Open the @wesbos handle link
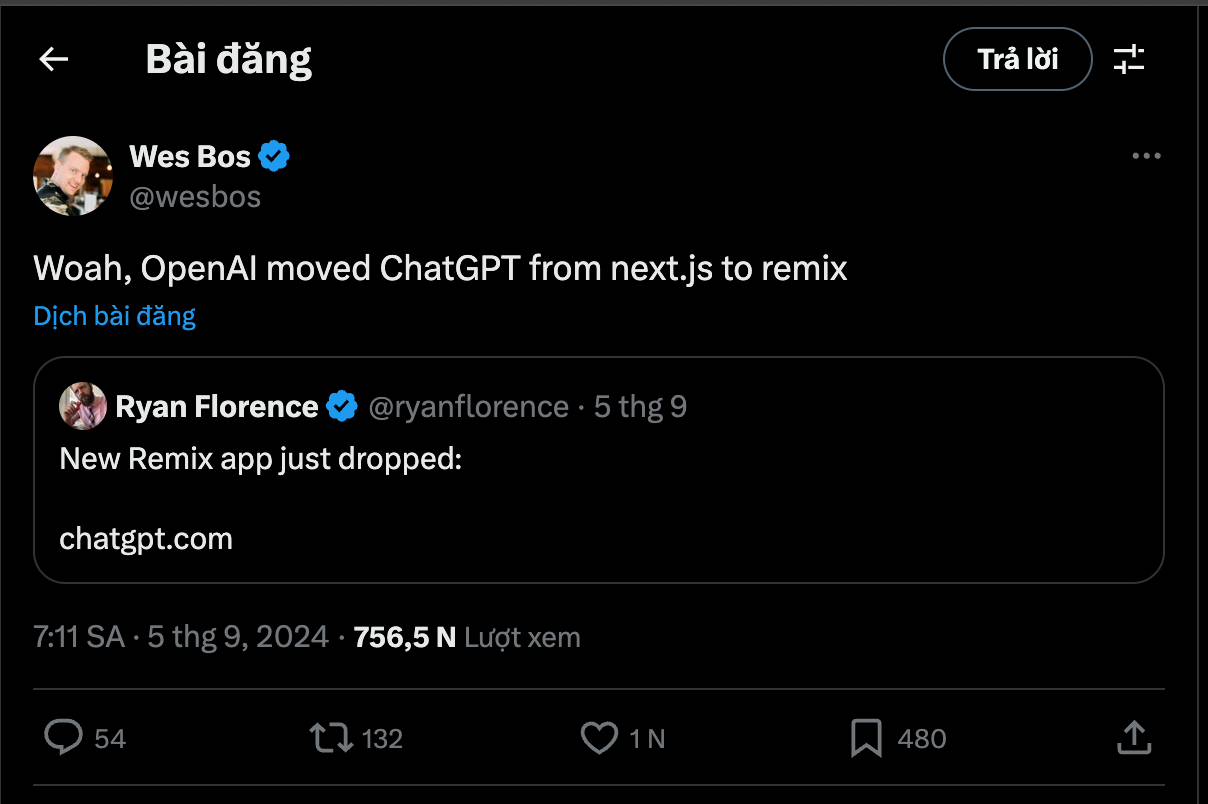The image size is (1208, 804). (195, 197)
